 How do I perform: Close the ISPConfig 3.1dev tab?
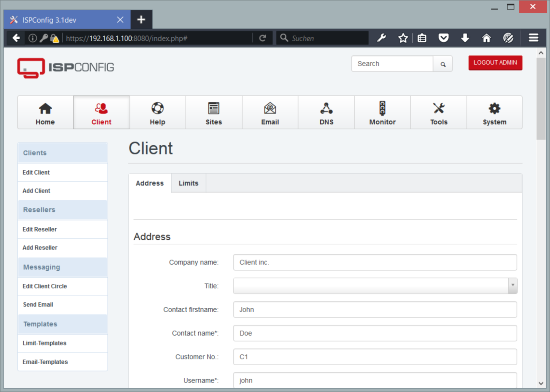(x=120, y=20)
